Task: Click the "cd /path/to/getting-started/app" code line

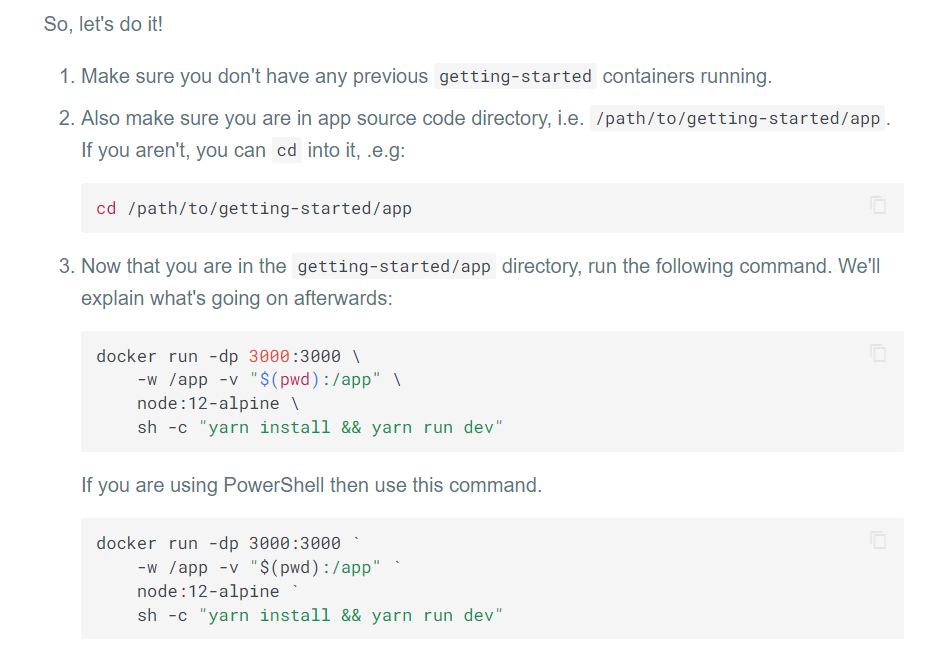Action: [x=254, y=209]
